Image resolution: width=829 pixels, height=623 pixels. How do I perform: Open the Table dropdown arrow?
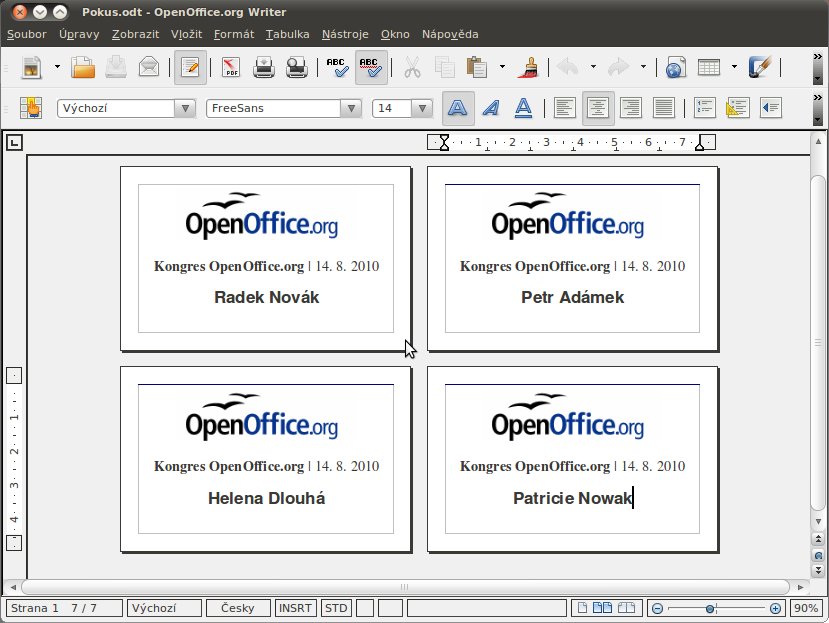click(734, 67)
